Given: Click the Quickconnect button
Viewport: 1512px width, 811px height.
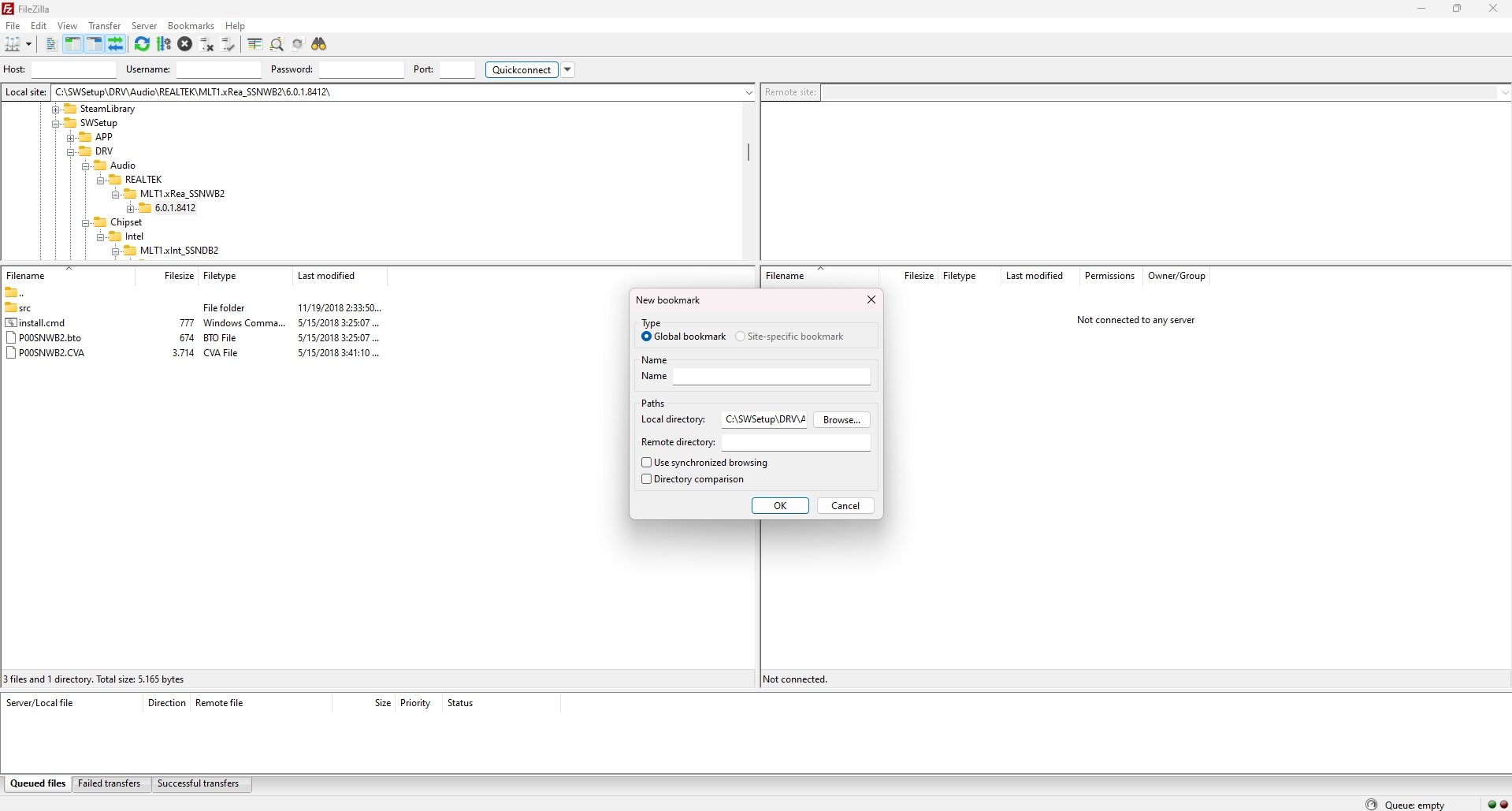Looking at the screenshot, I should coord(522,69).
